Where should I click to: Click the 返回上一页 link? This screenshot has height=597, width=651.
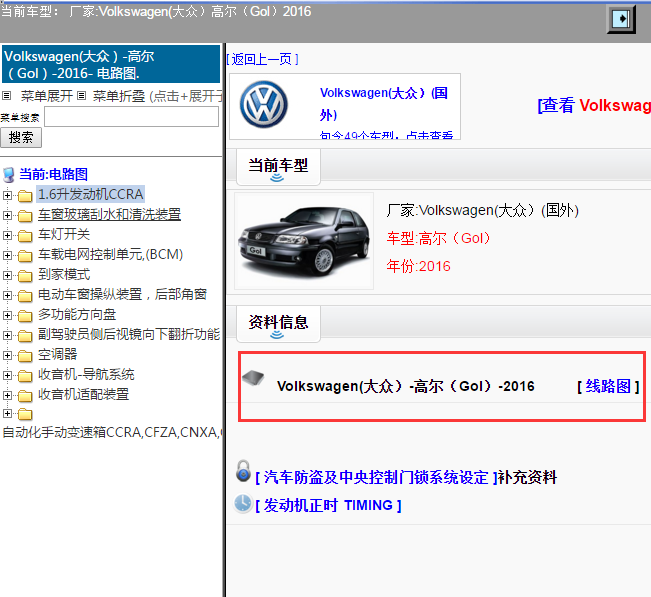click(x=262, y=59)
